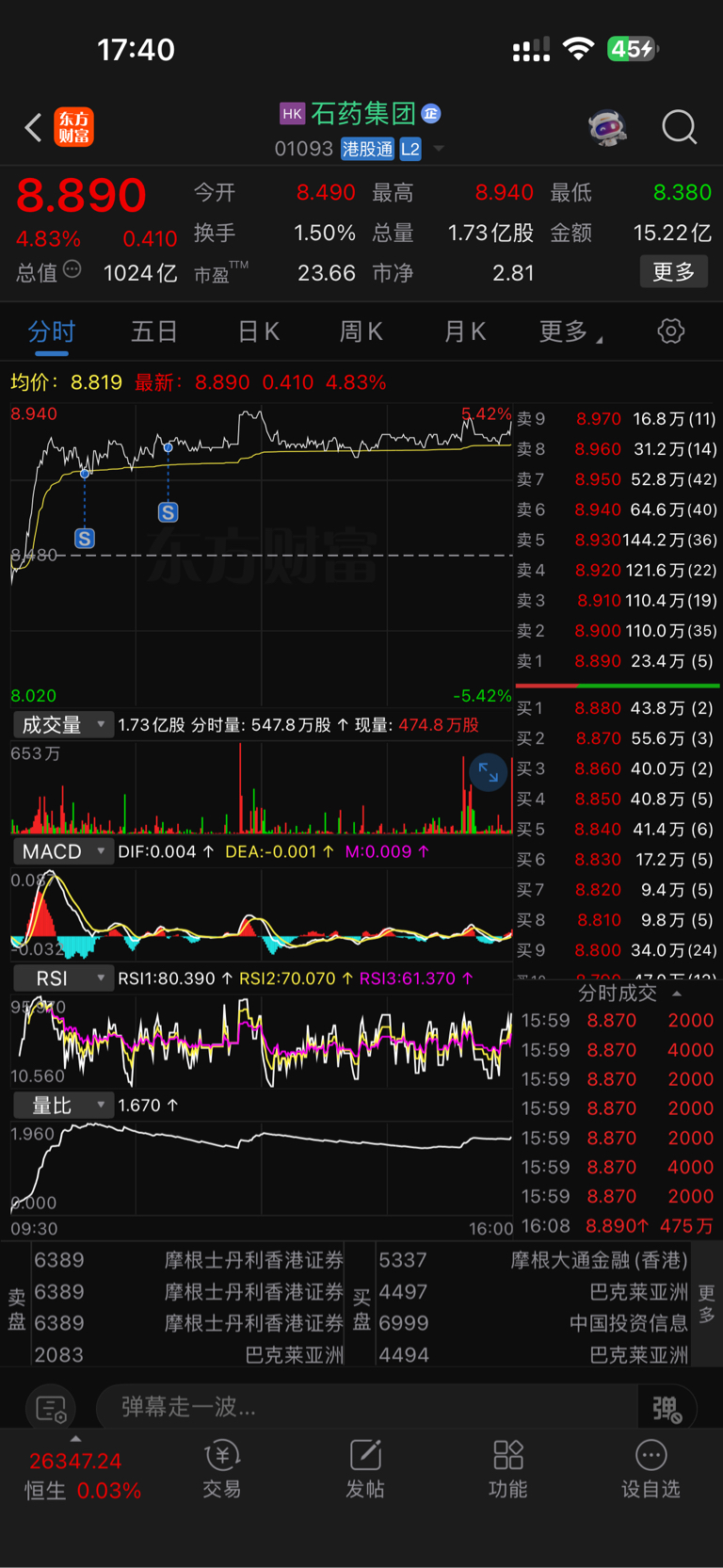Tap broker 5337 摩根大通金融(香港)
The image size is (723, 1568).
pos(533,1260)
